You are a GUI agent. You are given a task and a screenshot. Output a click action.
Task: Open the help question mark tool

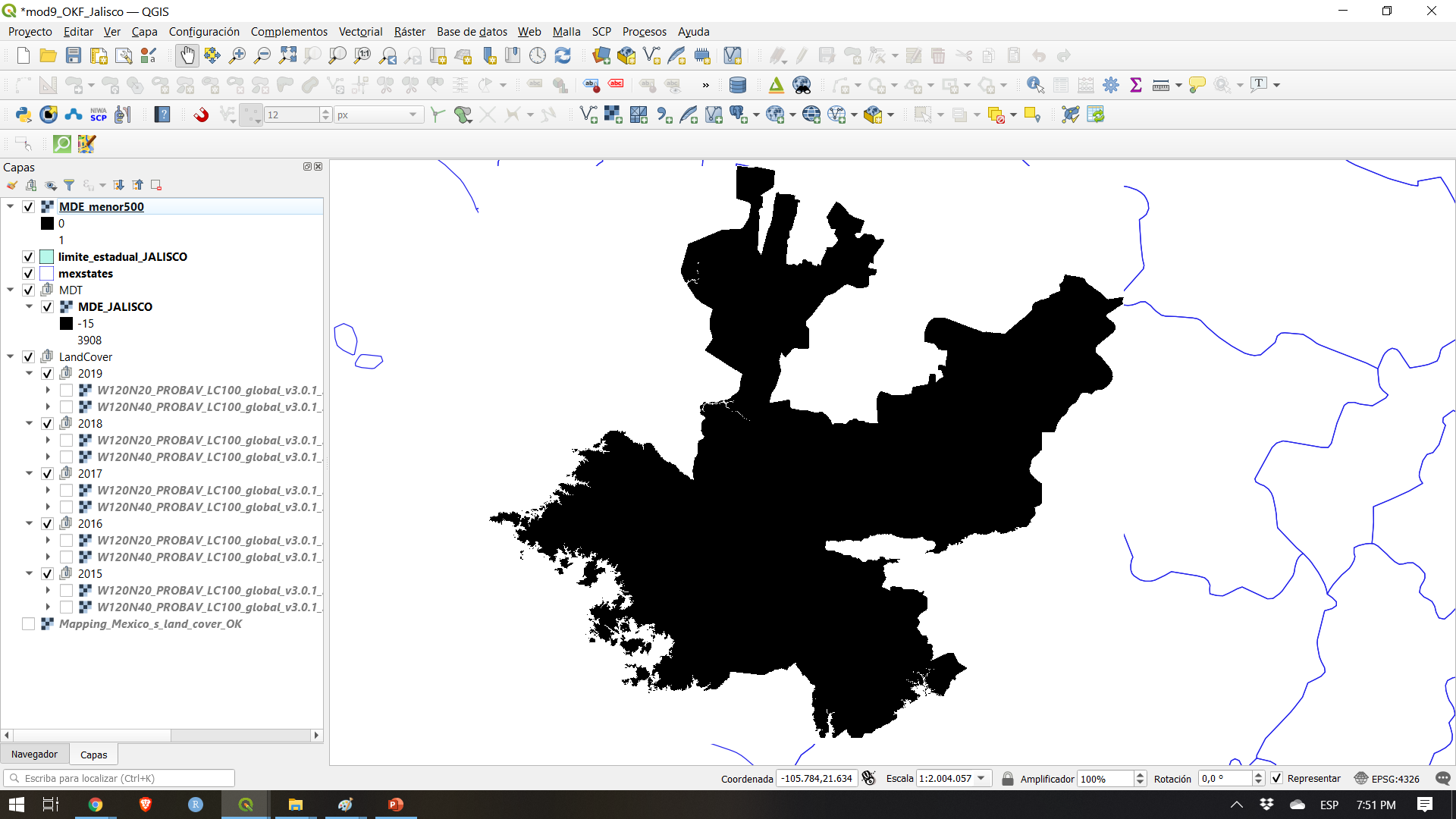click(162, 115)
